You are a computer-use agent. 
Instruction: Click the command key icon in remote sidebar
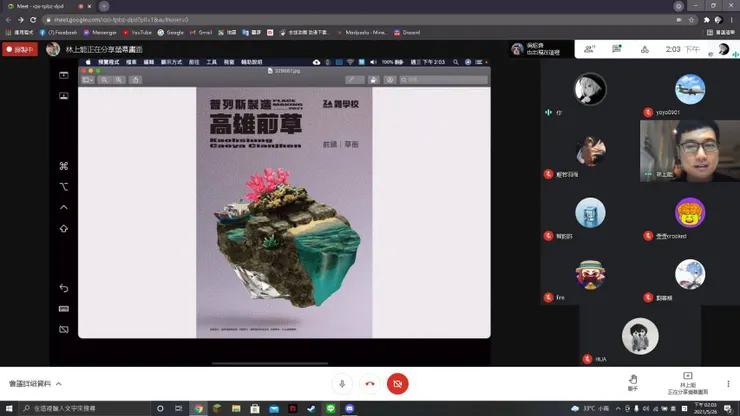click(64, 166)
